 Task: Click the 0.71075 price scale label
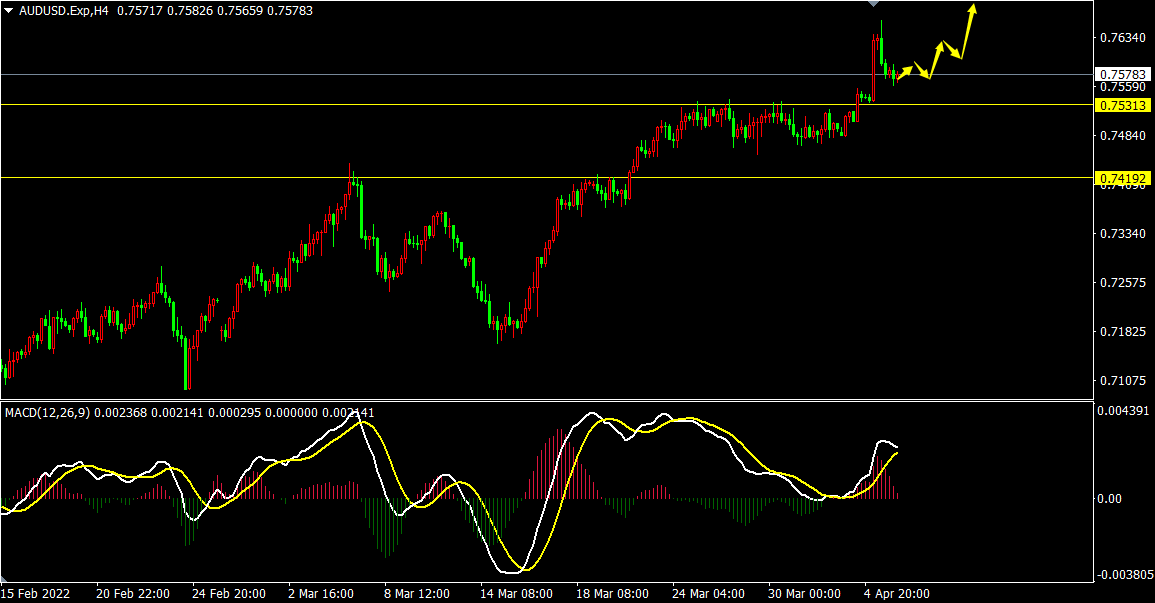[x=1121, y=381]
